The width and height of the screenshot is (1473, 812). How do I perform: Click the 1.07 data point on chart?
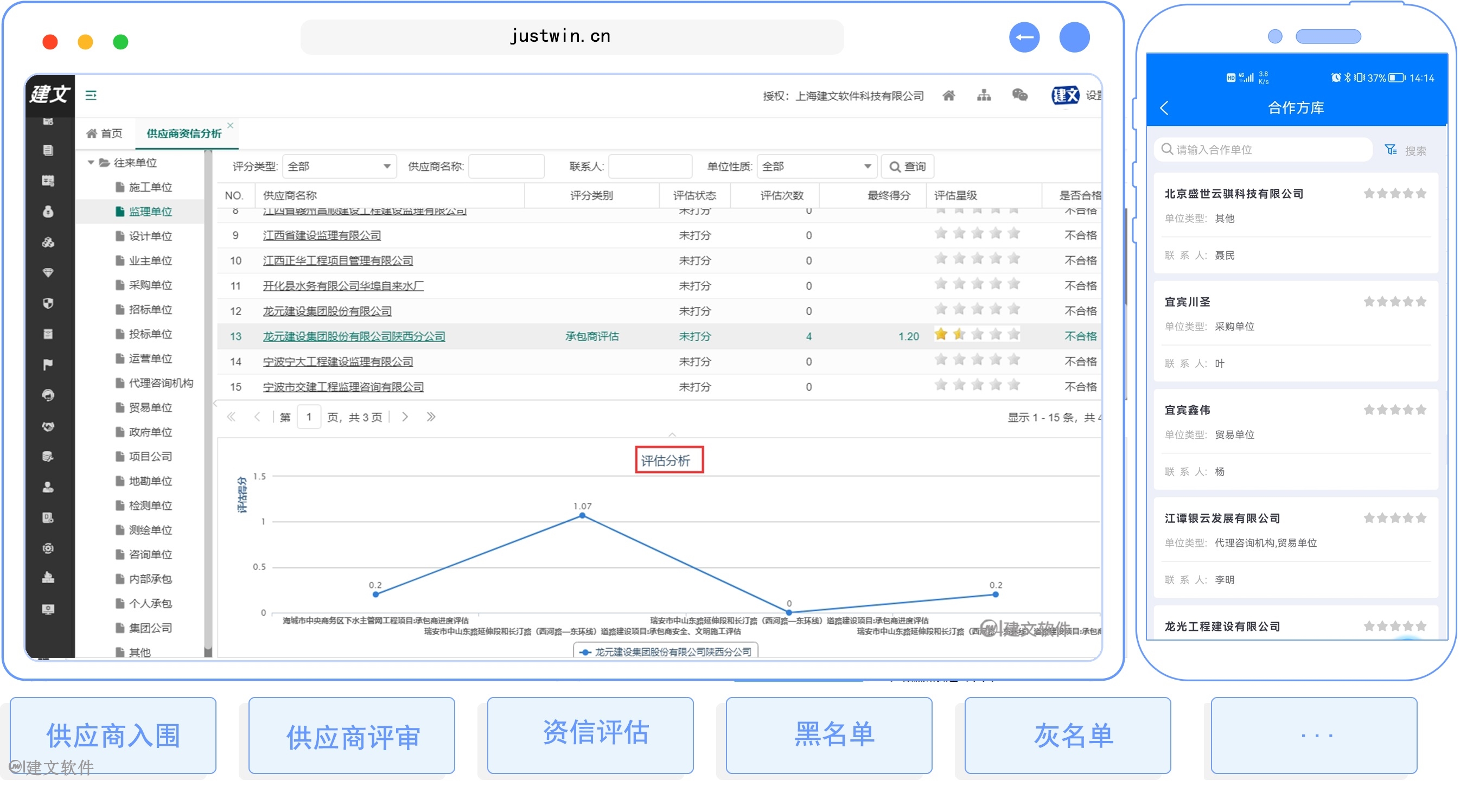tap(582, 515)
